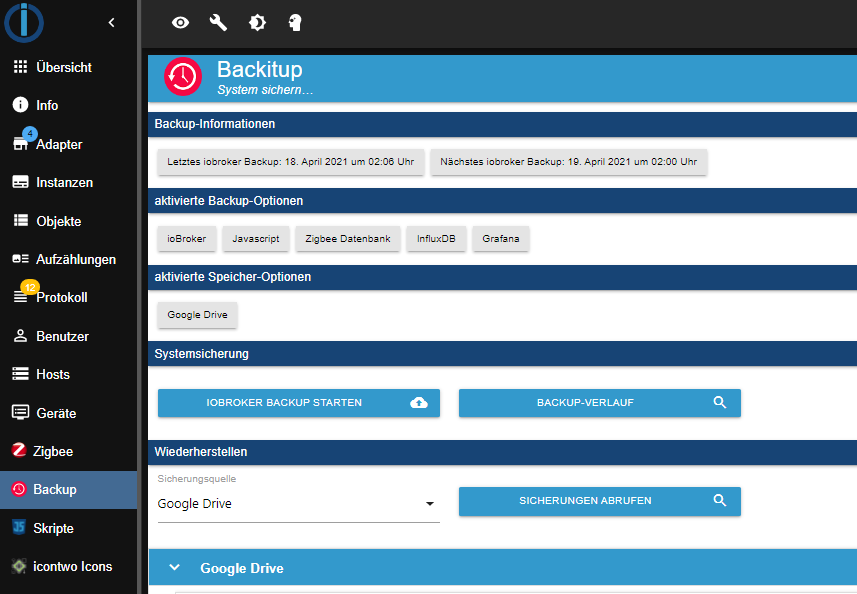The image size is (857, 594).
Task: Click the Geräte device icon
Action: click(20, 413)
